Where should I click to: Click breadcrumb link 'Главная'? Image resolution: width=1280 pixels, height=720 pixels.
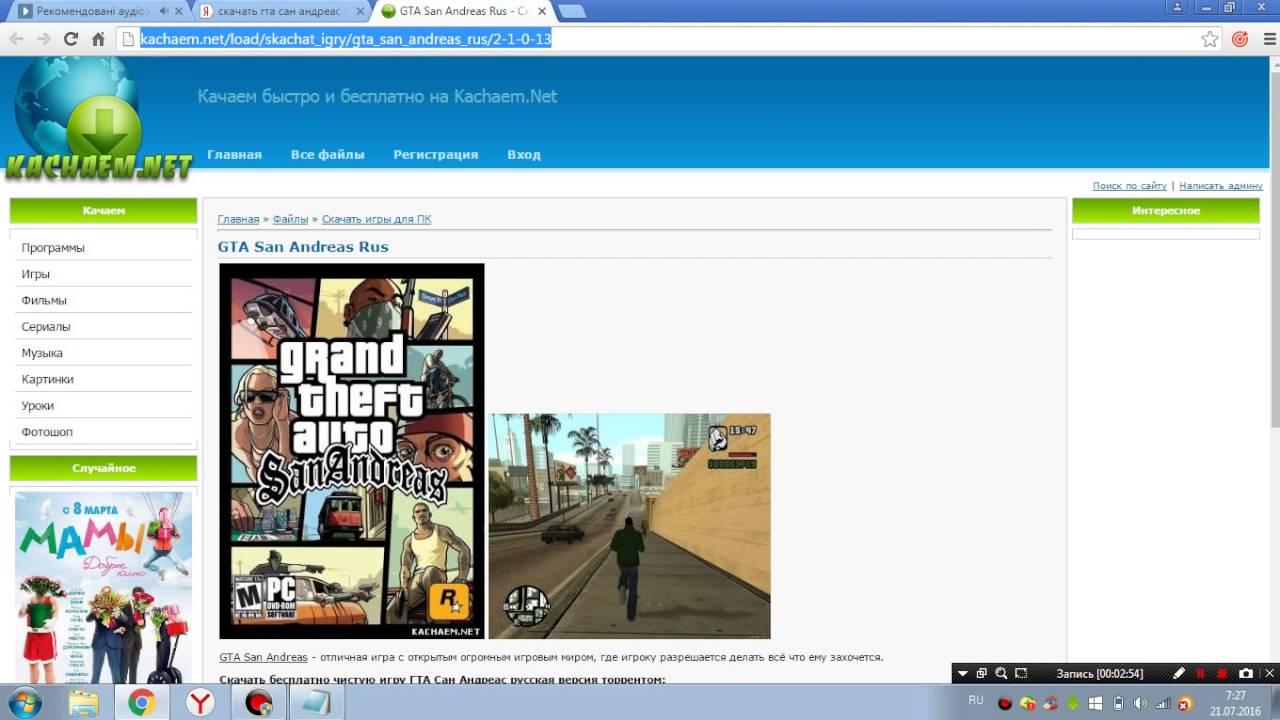[238, 219]
